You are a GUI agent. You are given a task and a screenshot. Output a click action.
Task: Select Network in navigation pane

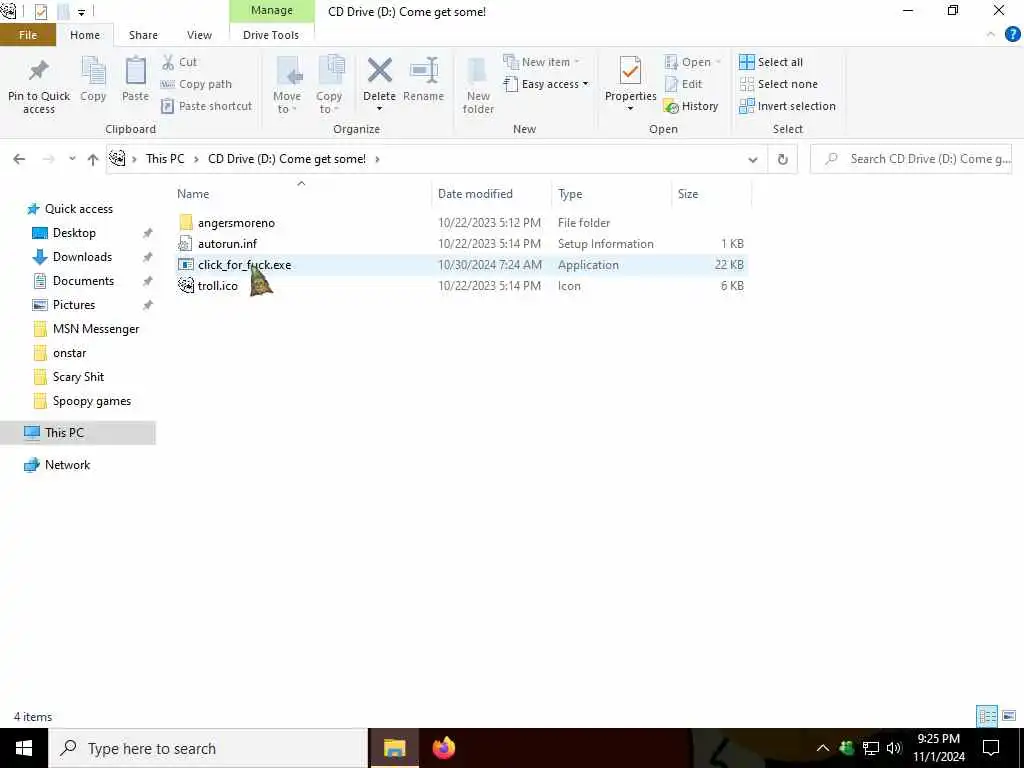pos(67,465)
